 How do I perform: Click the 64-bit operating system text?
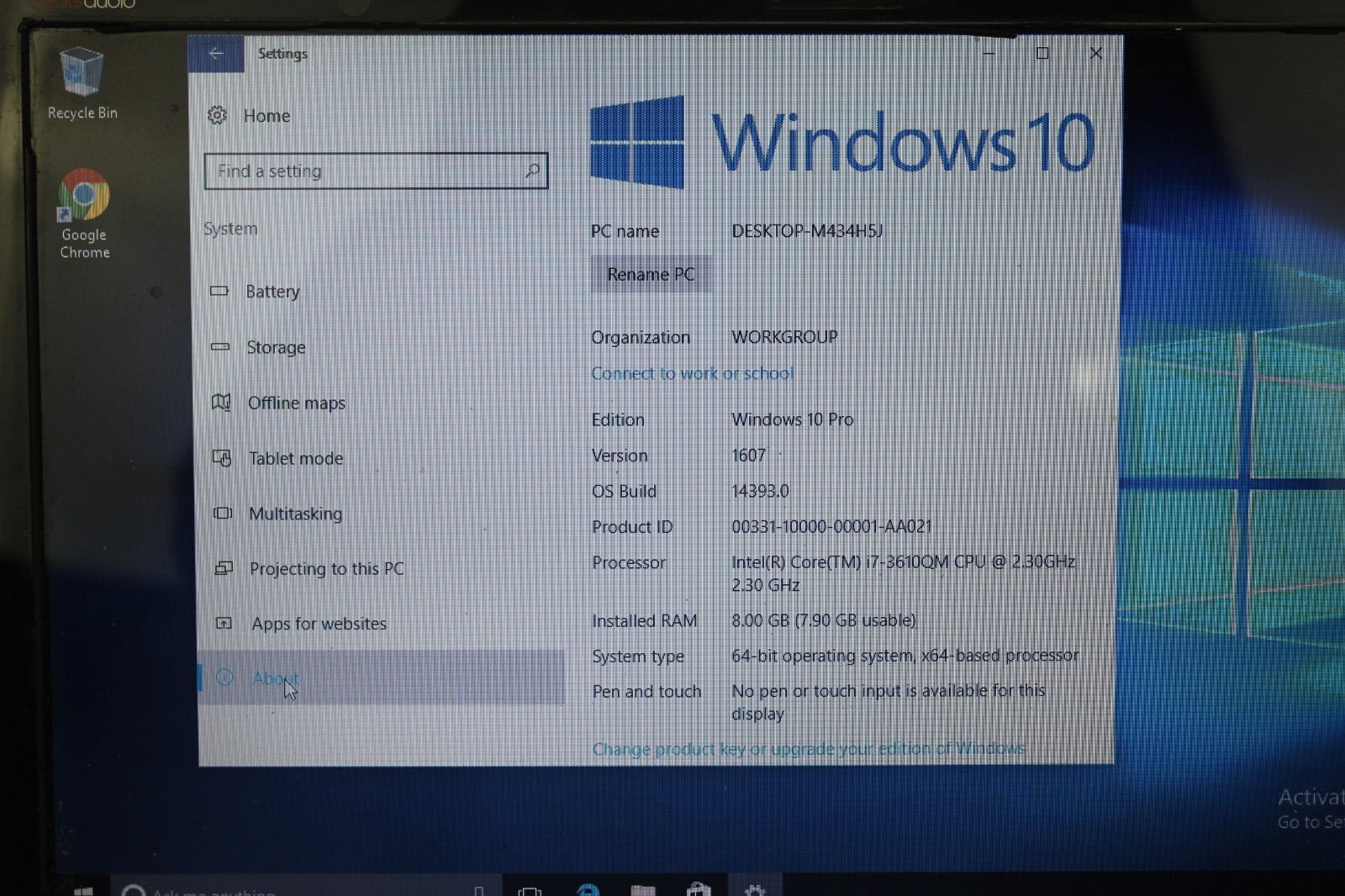[x=905, y=656]
